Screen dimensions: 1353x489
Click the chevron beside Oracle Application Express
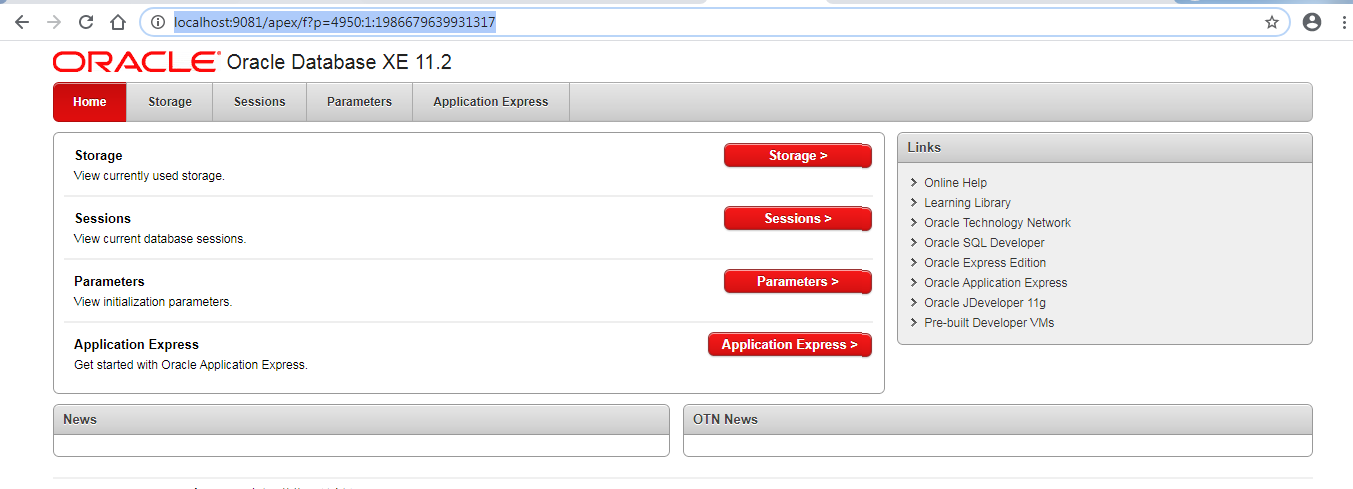(x=914, y=283)
